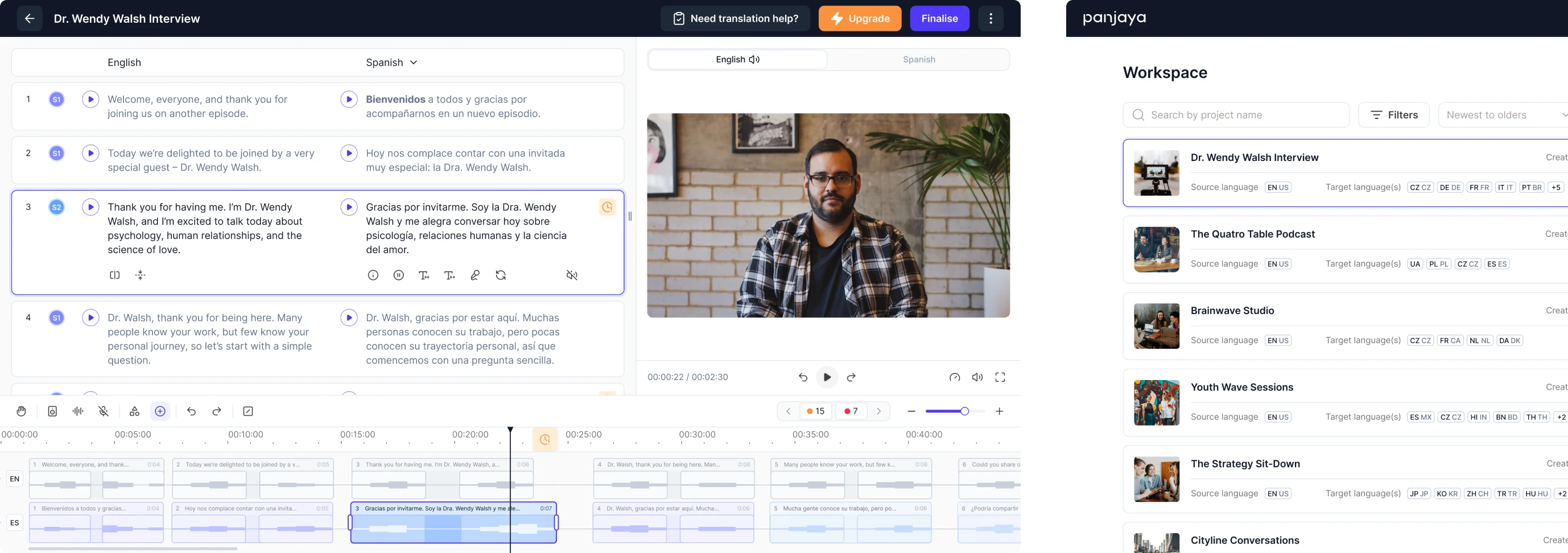Image resolution: width=1568 pixels, height=553 pixels.
Task: Redo the last timeline edit
Action: (x=217, y=411)
